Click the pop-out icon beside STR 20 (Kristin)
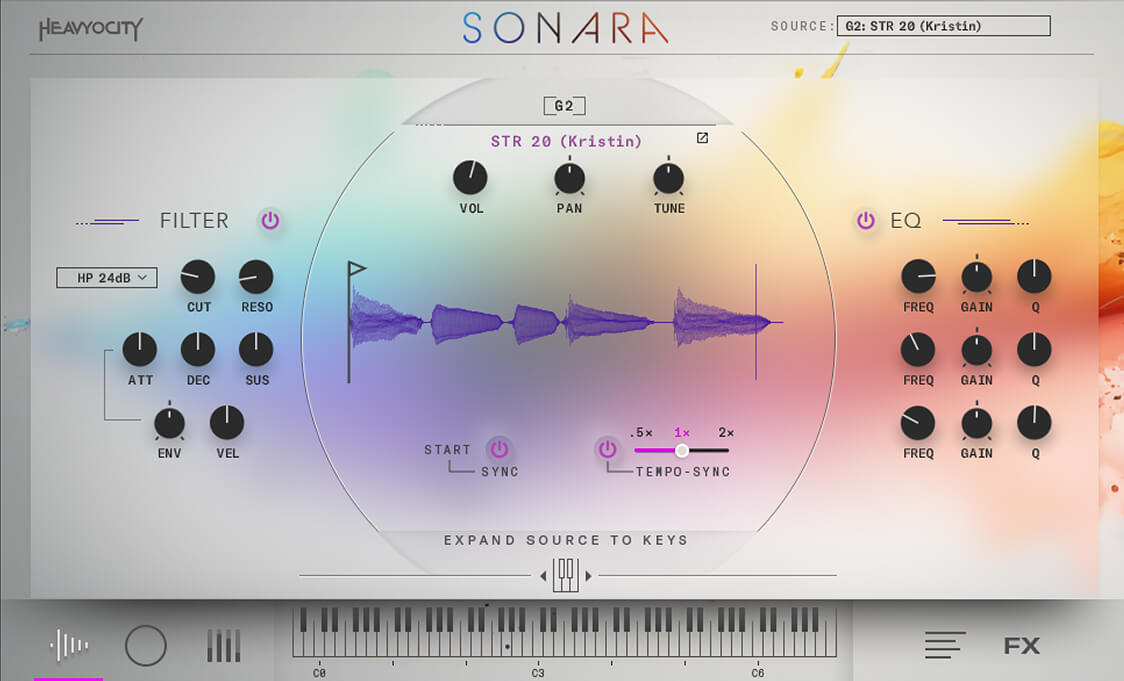1124x681 pixels. (702, 138)
